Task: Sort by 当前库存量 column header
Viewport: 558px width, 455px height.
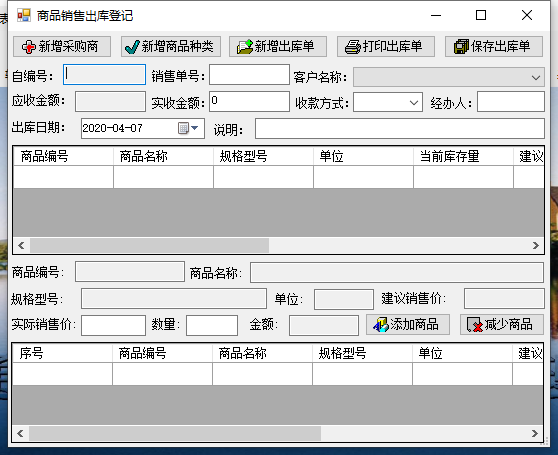Action: tap(463, 156)
